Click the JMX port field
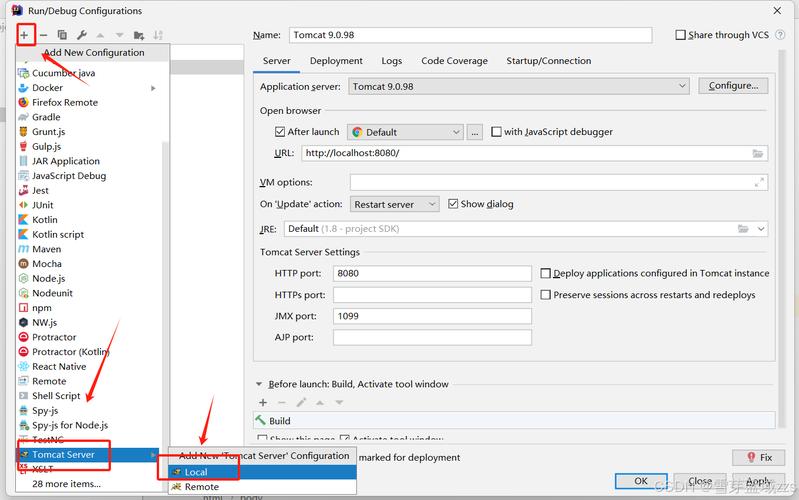The width and height of the screenshot is (799, 500). coord(432,317)
